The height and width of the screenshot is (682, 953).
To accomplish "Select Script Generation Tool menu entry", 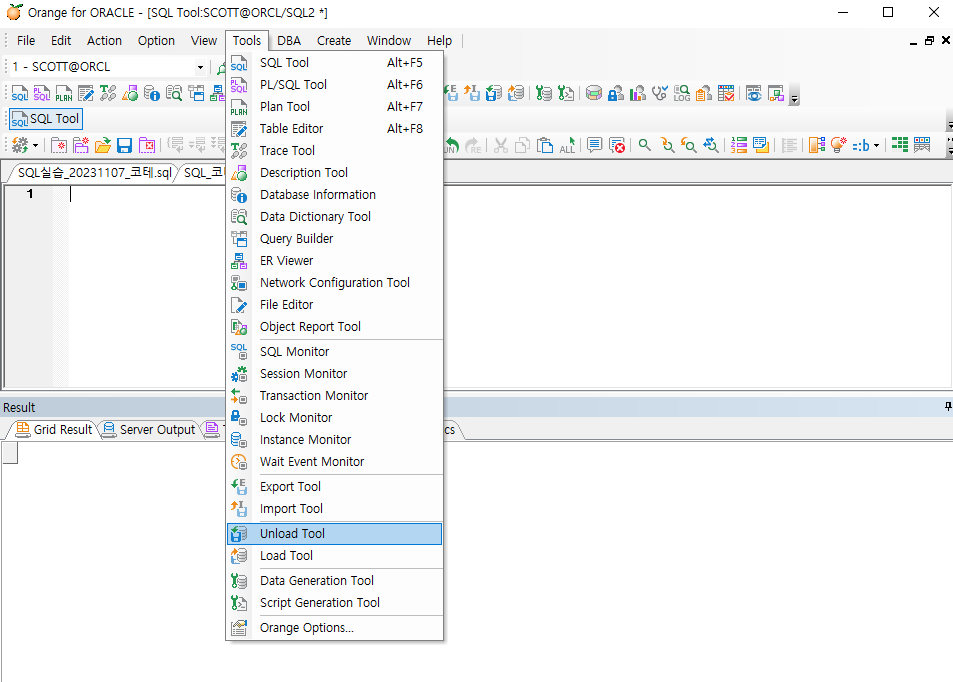I will click(334, 603).
